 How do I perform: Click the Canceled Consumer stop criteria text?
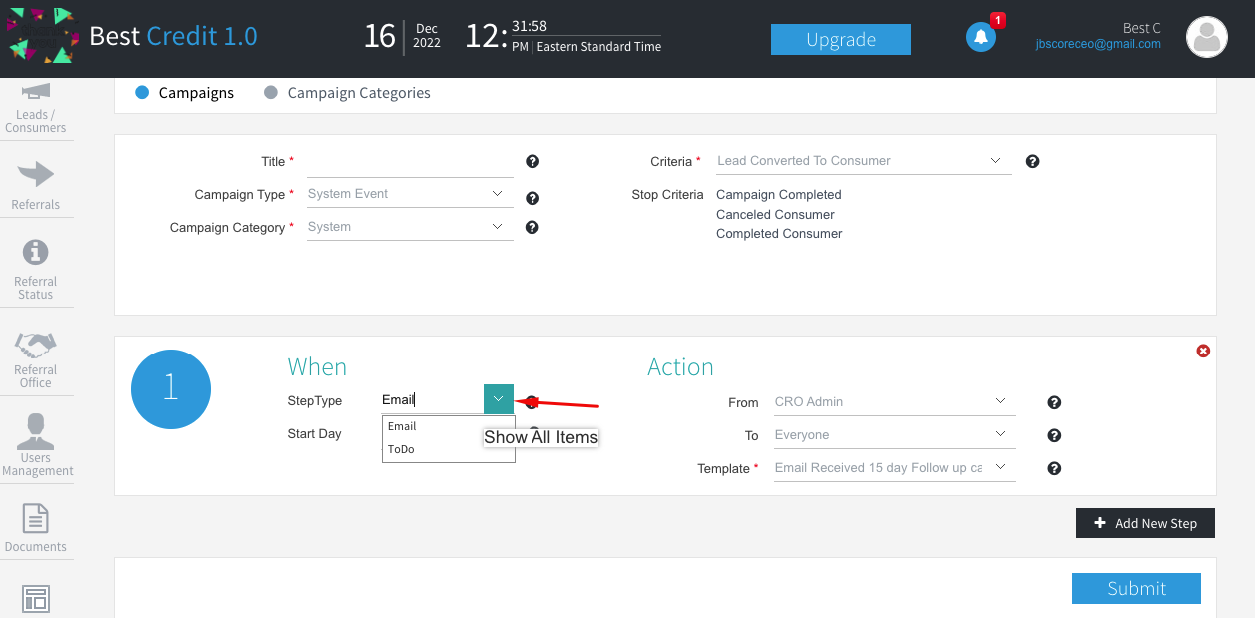(x=775, y=214)
